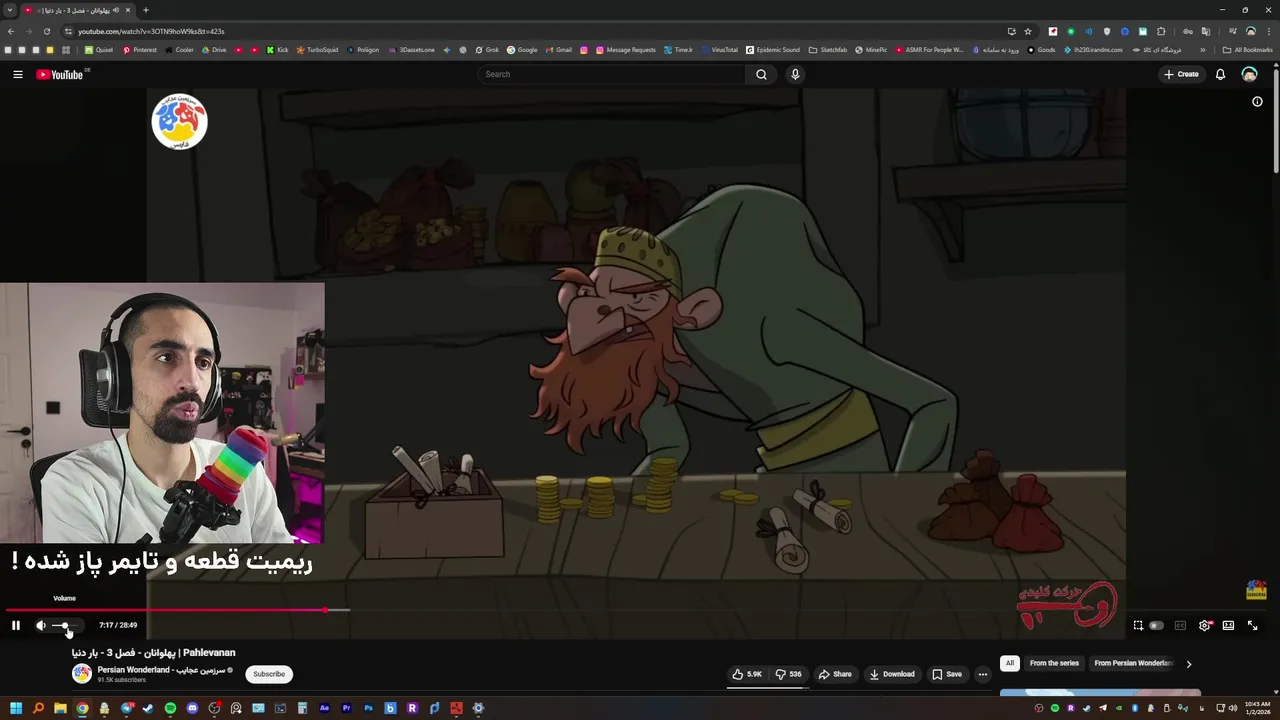This screenshot has width=1280, height=720.
Task: Share this video
Action: [x=835, y=674]
